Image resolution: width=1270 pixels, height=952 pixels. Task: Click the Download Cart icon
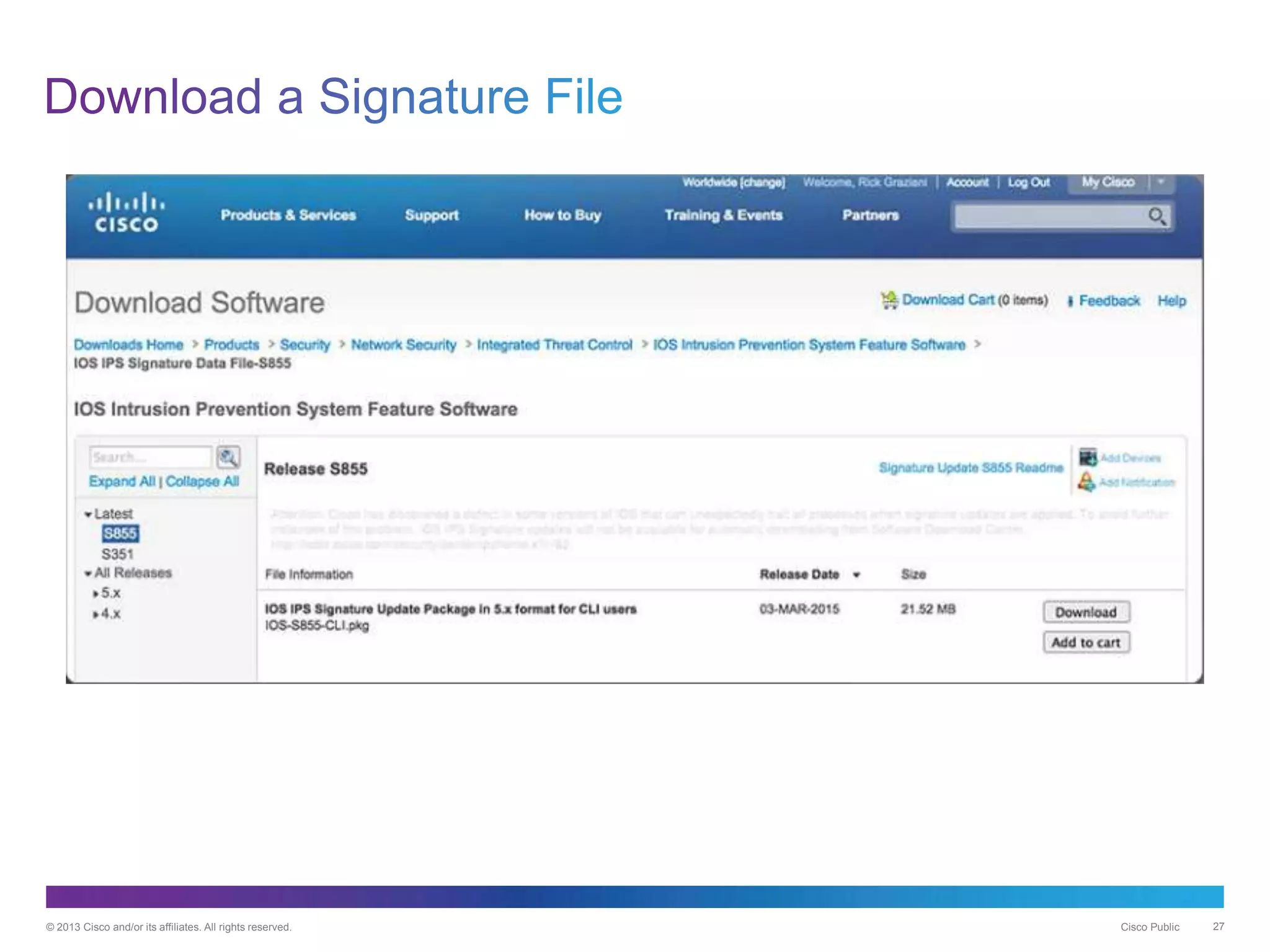(x=889, y=301)
